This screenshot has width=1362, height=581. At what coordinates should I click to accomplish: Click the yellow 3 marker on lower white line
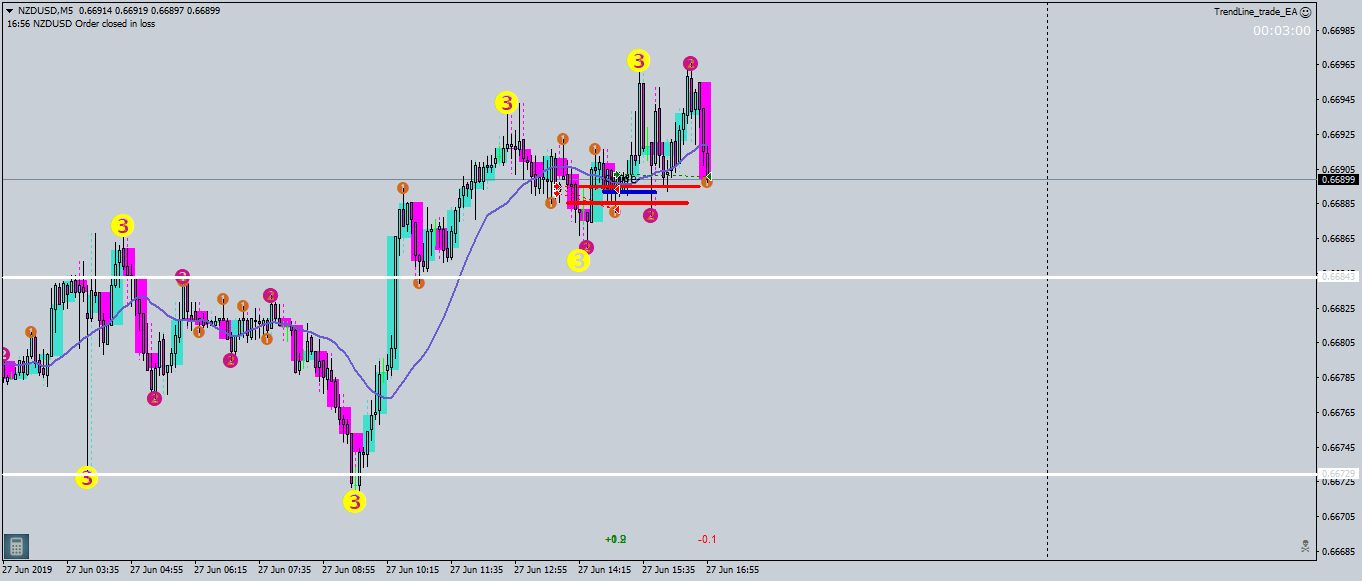(87, 477)
